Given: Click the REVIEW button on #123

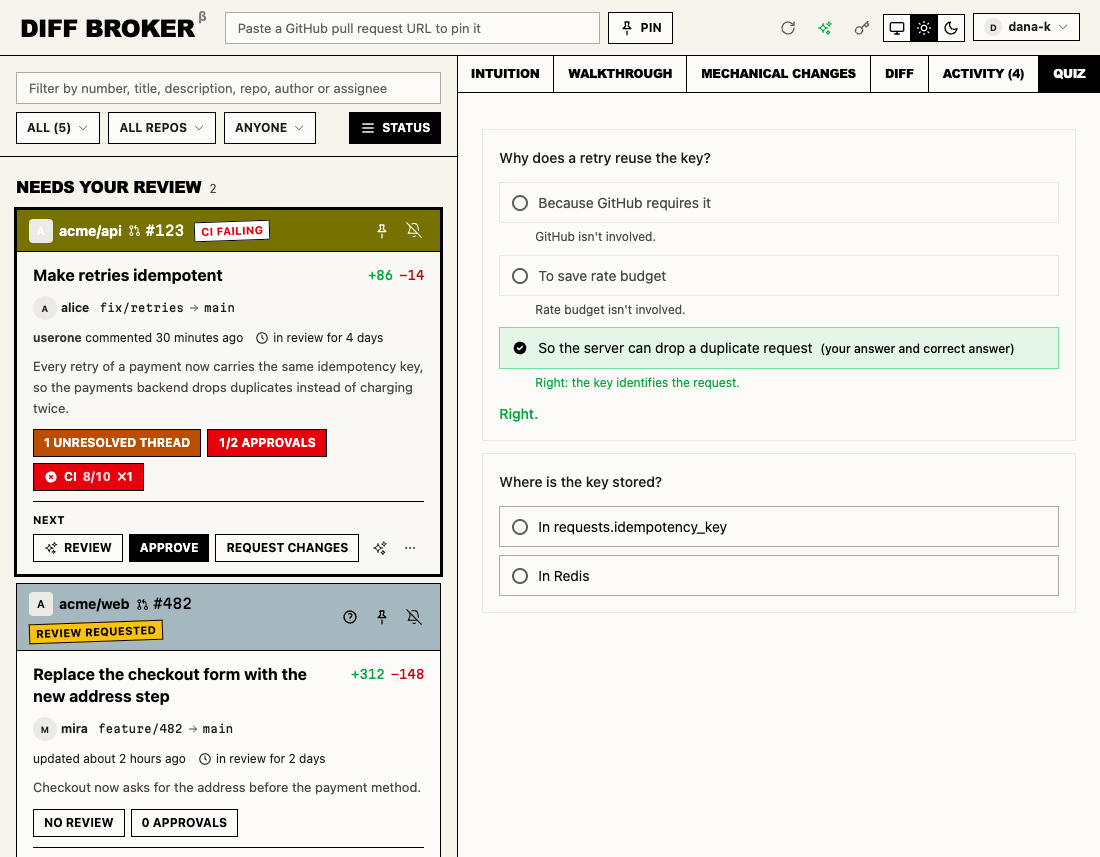Looking at the screenshot, I should [78, 548].
